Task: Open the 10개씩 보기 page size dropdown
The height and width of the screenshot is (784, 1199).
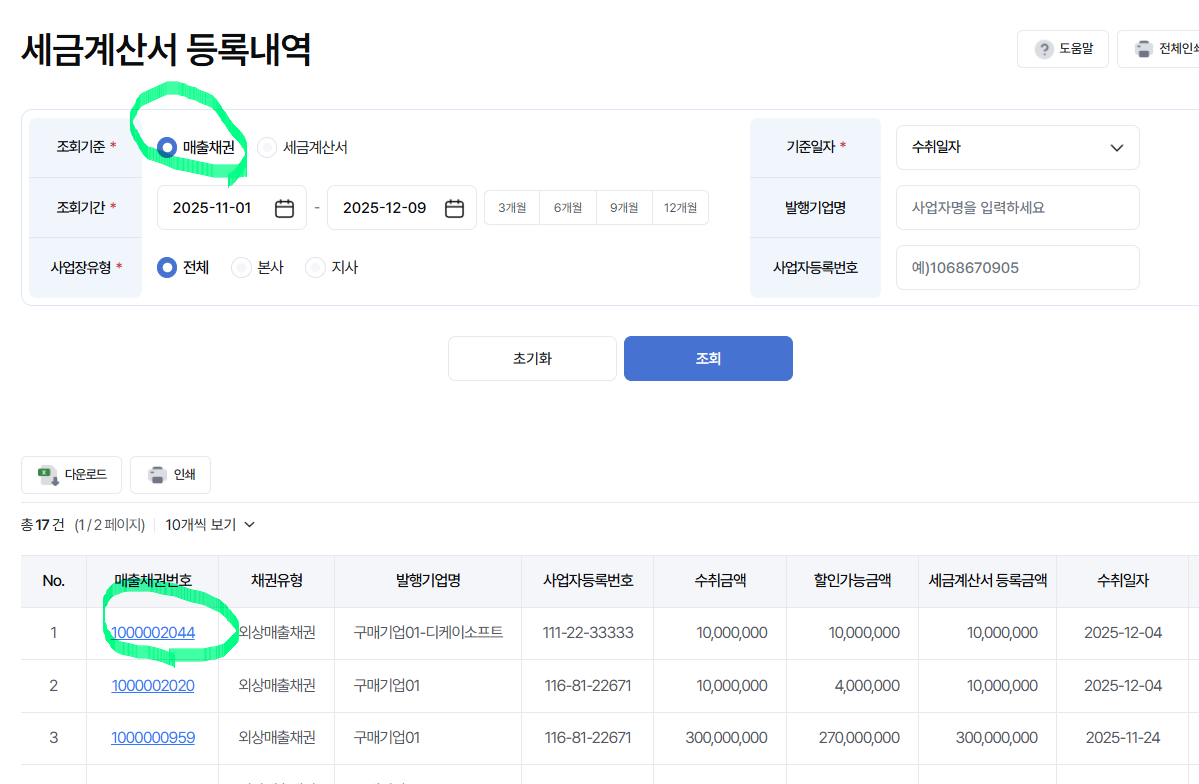Action: tap(210, 525)
